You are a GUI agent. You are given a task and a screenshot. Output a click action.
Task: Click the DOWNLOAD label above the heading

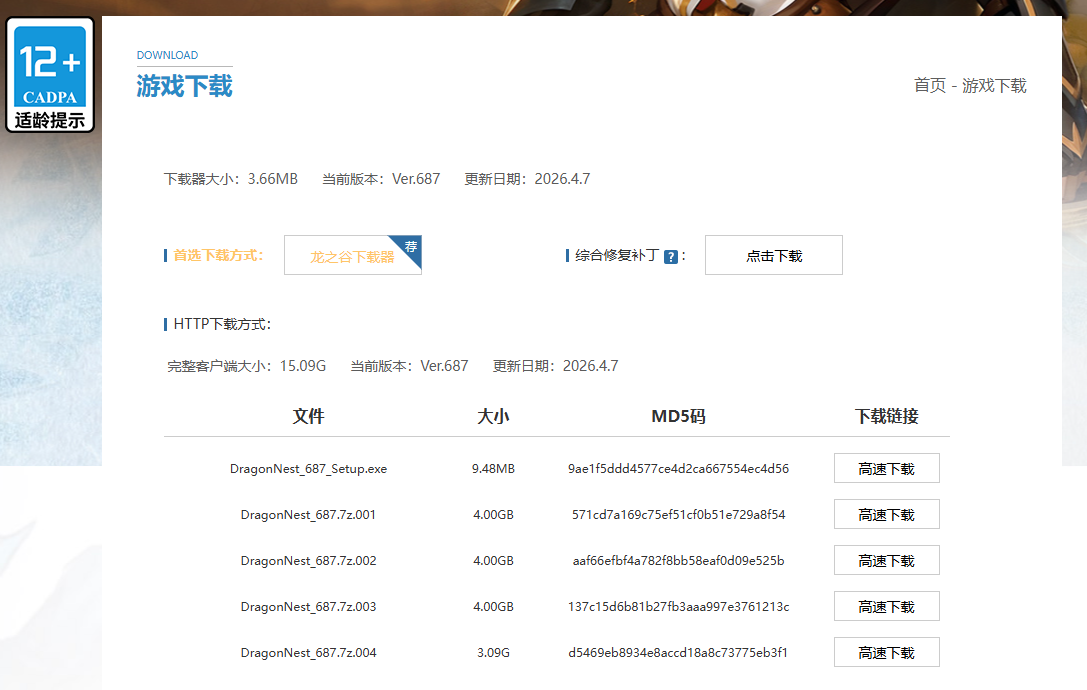pos(167,55)
